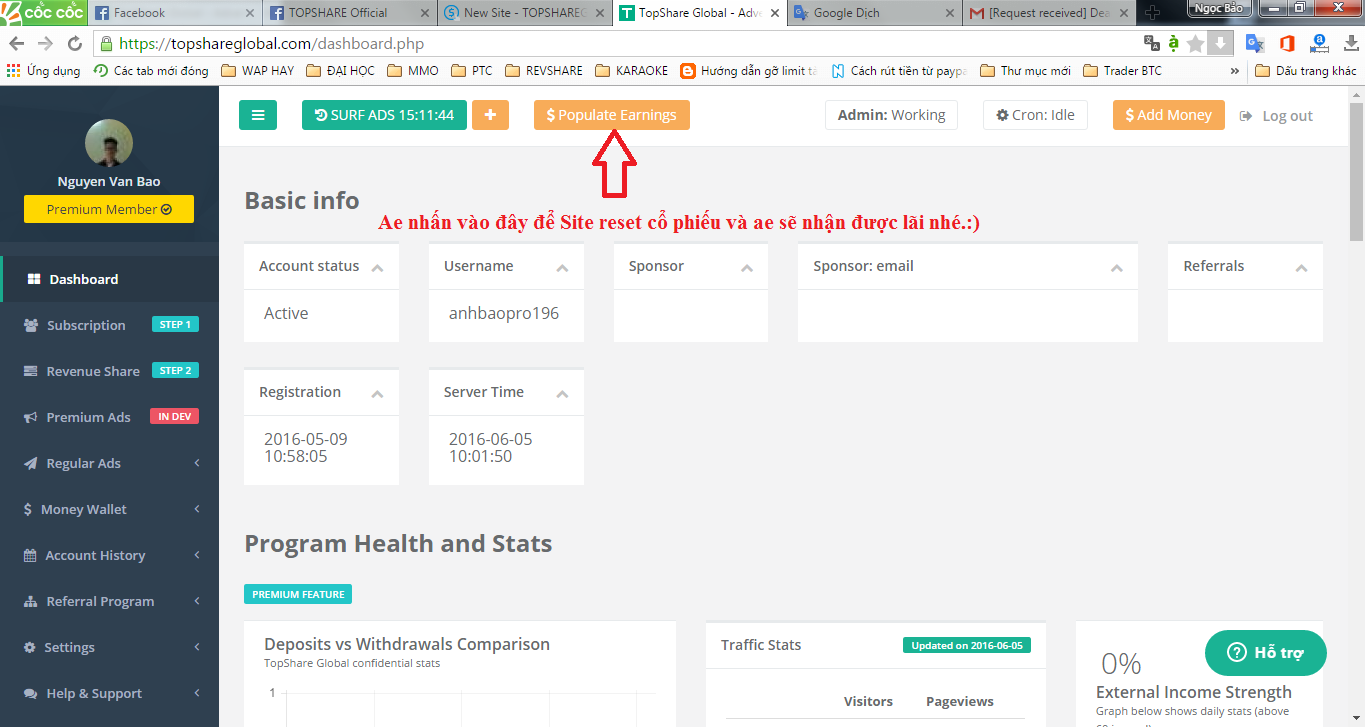Open the Hỗ trợ support chat button
This screenshot has height=727, width=1365.
pos(1266,653)
